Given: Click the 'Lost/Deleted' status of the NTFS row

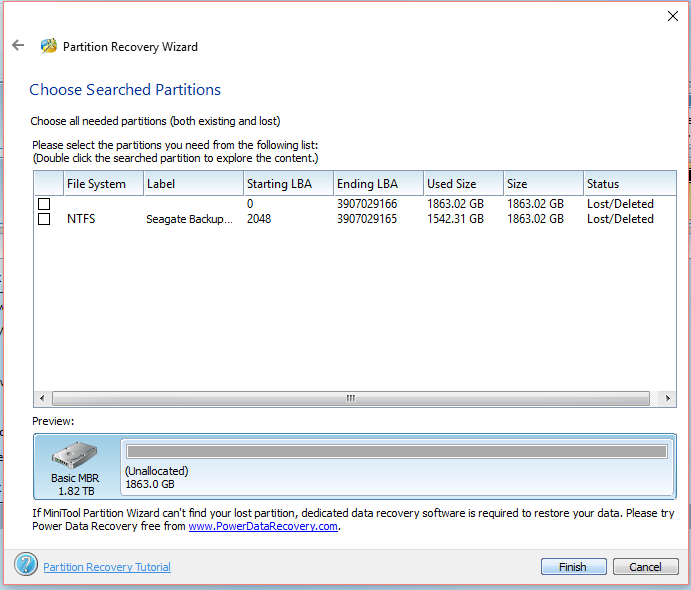Looking at the screenshot, I should [620, 219].
